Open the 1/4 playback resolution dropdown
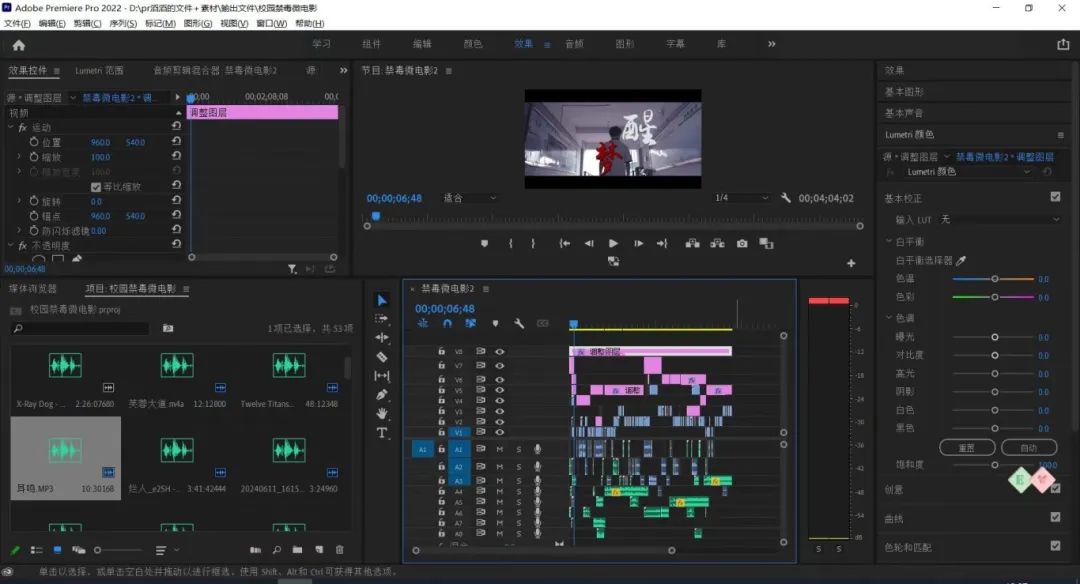This screenshot has height=584, width=1080. click(x=741, y=198)
